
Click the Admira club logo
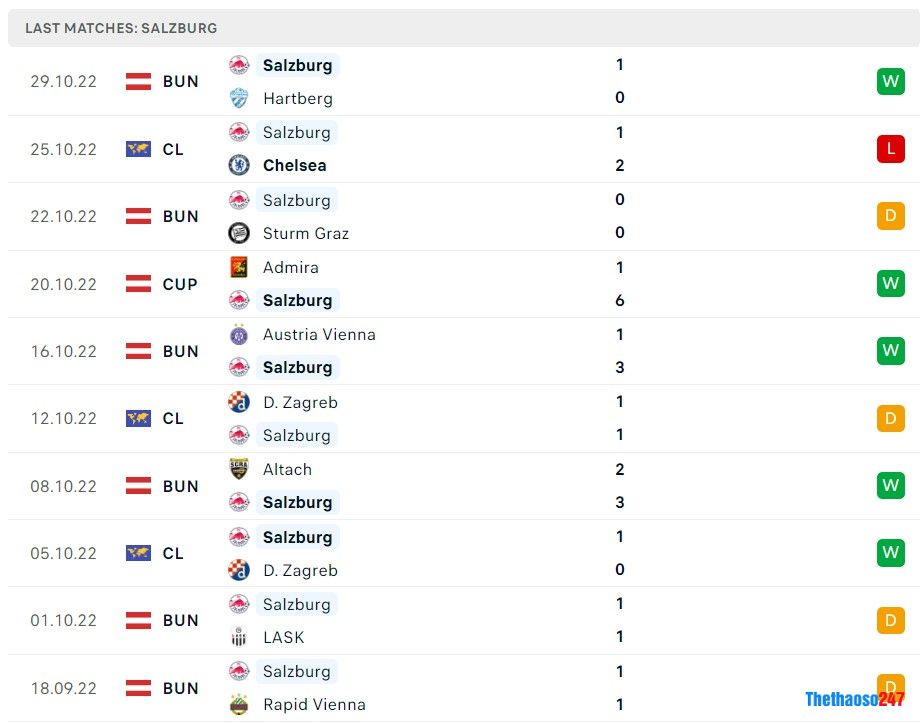(x=239, y=267)
